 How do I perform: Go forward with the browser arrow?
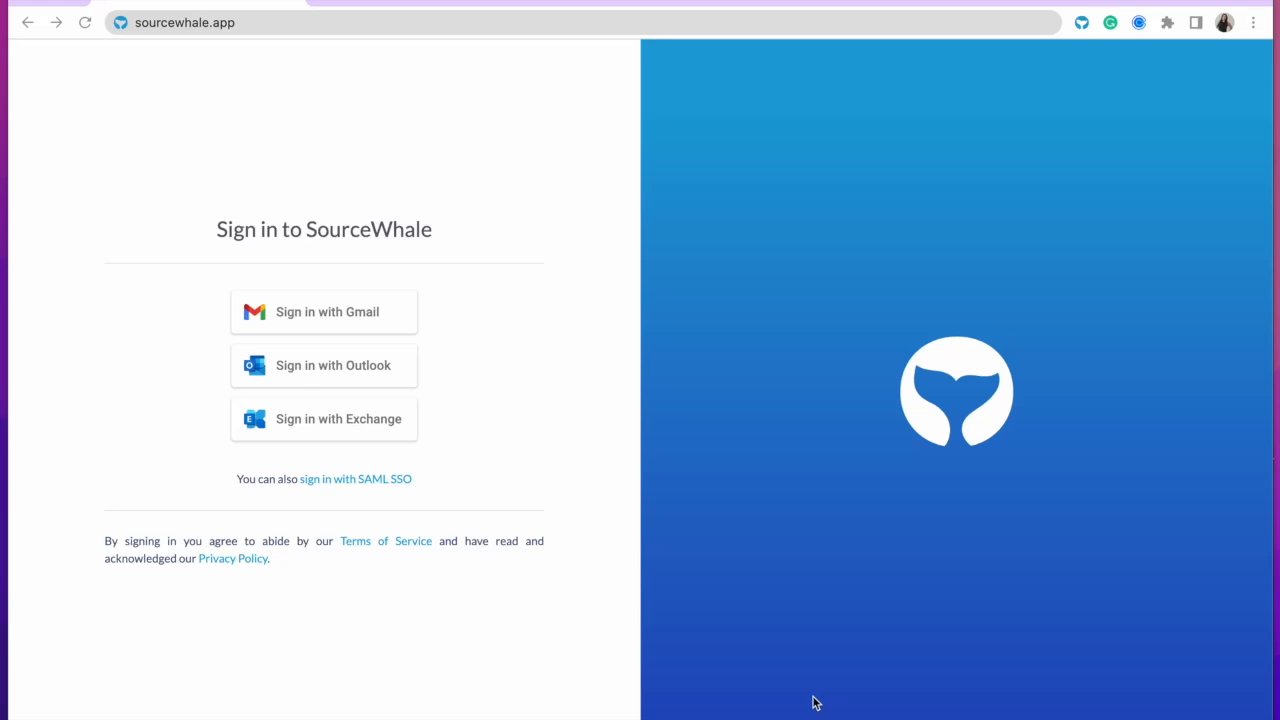click(x=56, y=22)
